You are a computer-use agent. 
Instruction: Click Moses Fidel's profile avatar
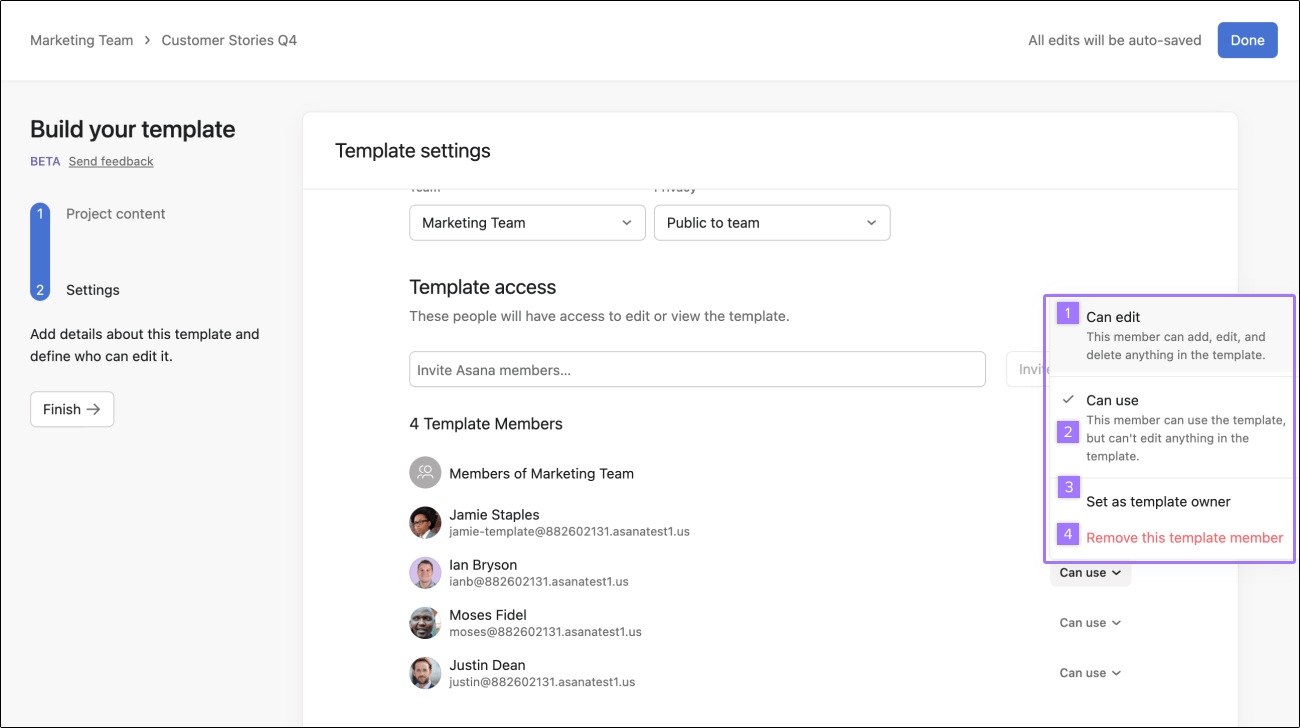pyautogui.click(x=425, y=623)
